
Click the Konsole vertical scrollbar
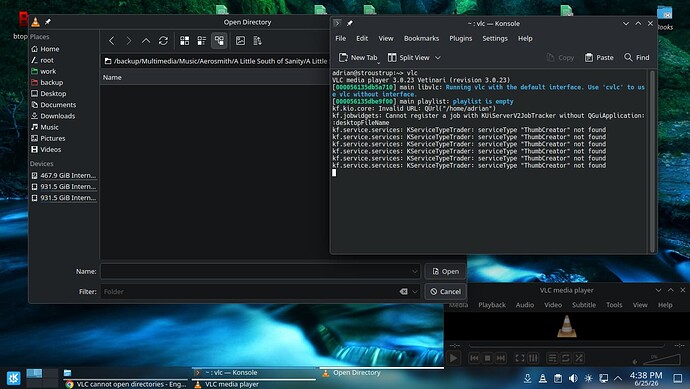click(x=652, y=161)
